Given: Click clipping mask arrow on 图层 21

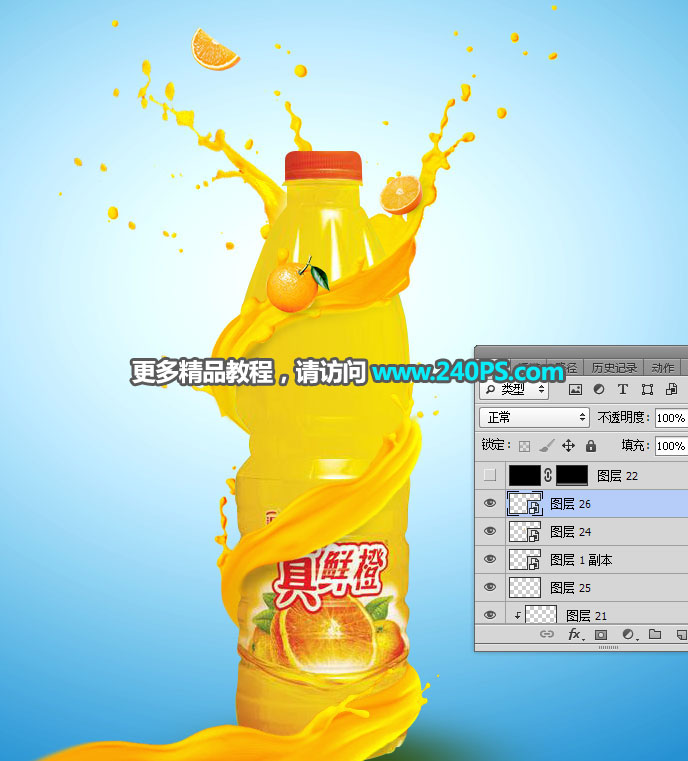Looking at the screenshot, I should (518, 615).
